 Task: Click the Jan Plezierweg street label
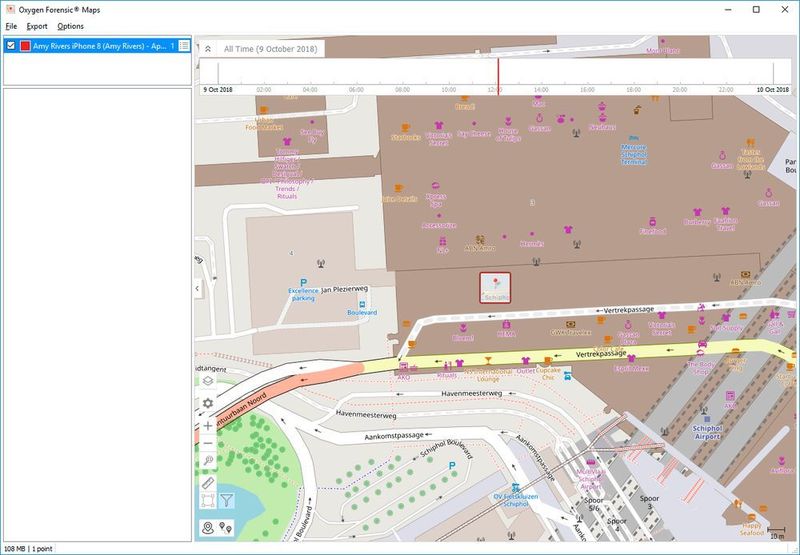344,289
